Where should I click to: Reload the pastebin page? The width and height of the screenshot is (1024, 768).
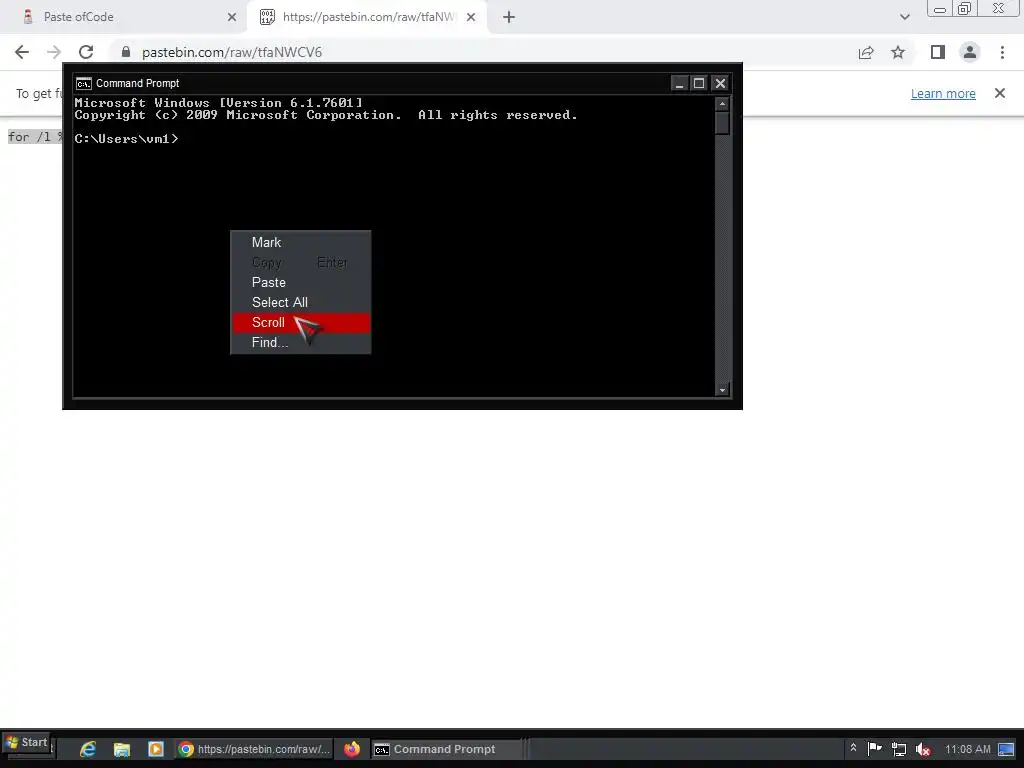click(x=86, y=52)
